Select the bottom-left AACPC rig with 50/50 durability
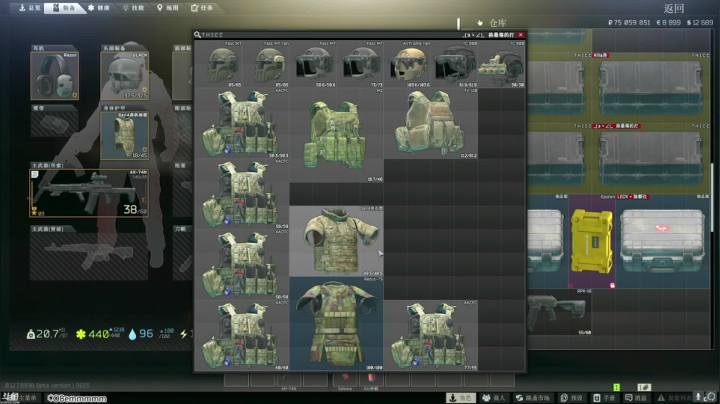The height and width of the screenshot is (404, 720). (x=242, y=335)
